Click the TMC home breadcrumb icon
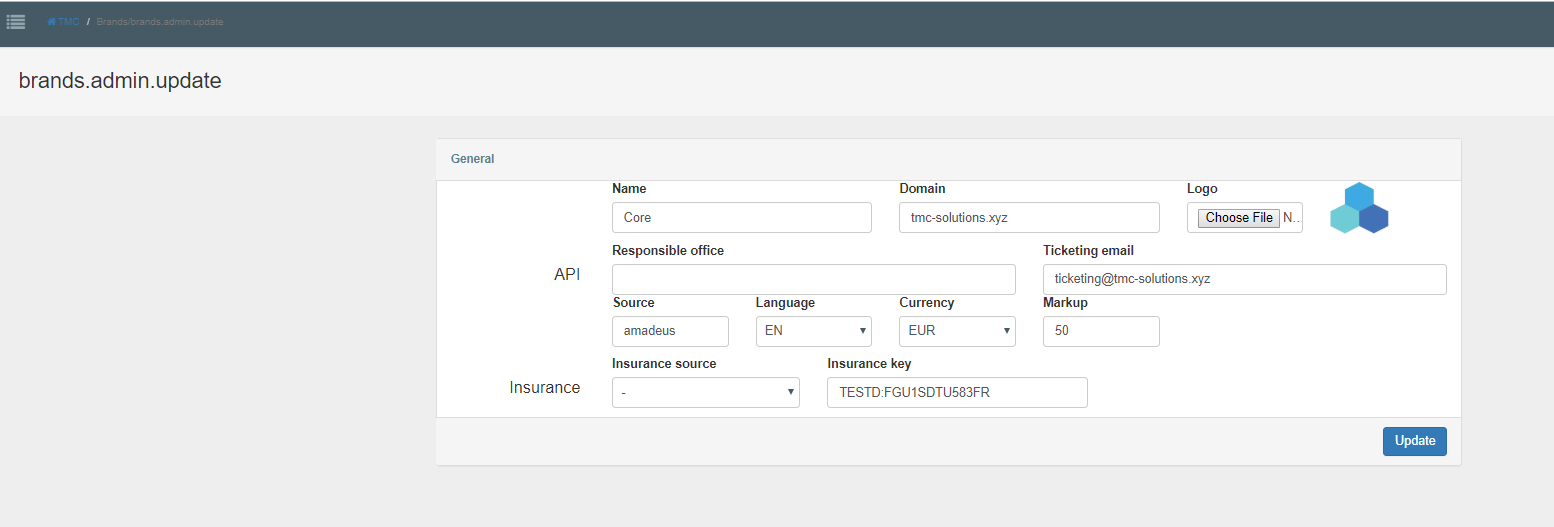 point(52,22)
